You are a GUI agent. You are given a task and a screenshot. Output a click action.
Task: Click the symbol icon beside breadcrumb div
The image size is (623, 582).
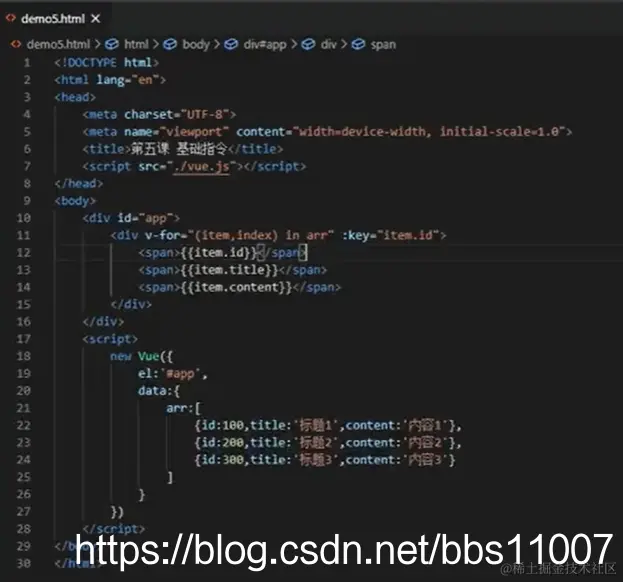coord(308,44)
